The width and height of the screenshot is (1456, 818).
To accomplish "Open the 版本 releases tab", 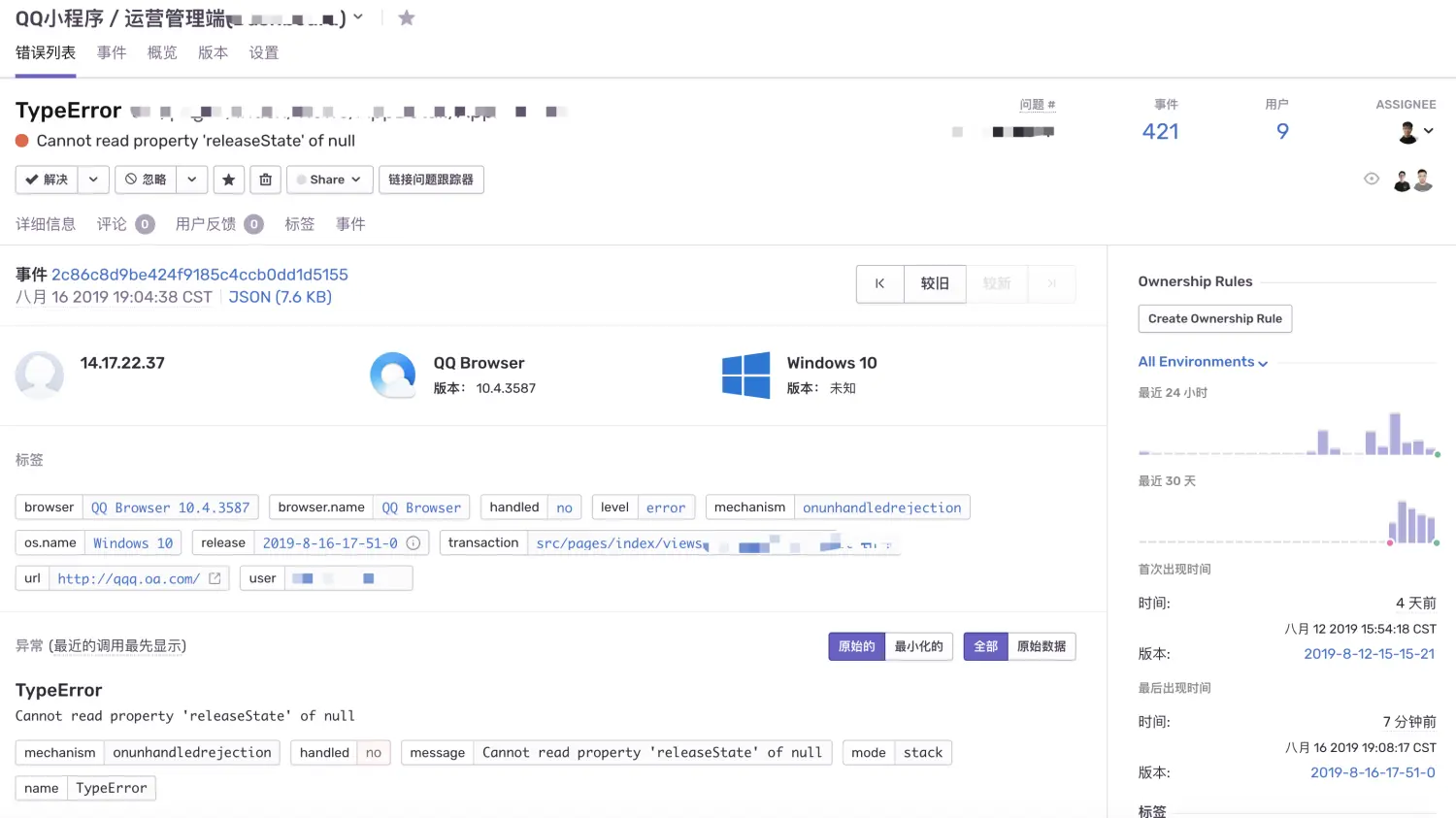I will 213,52.
